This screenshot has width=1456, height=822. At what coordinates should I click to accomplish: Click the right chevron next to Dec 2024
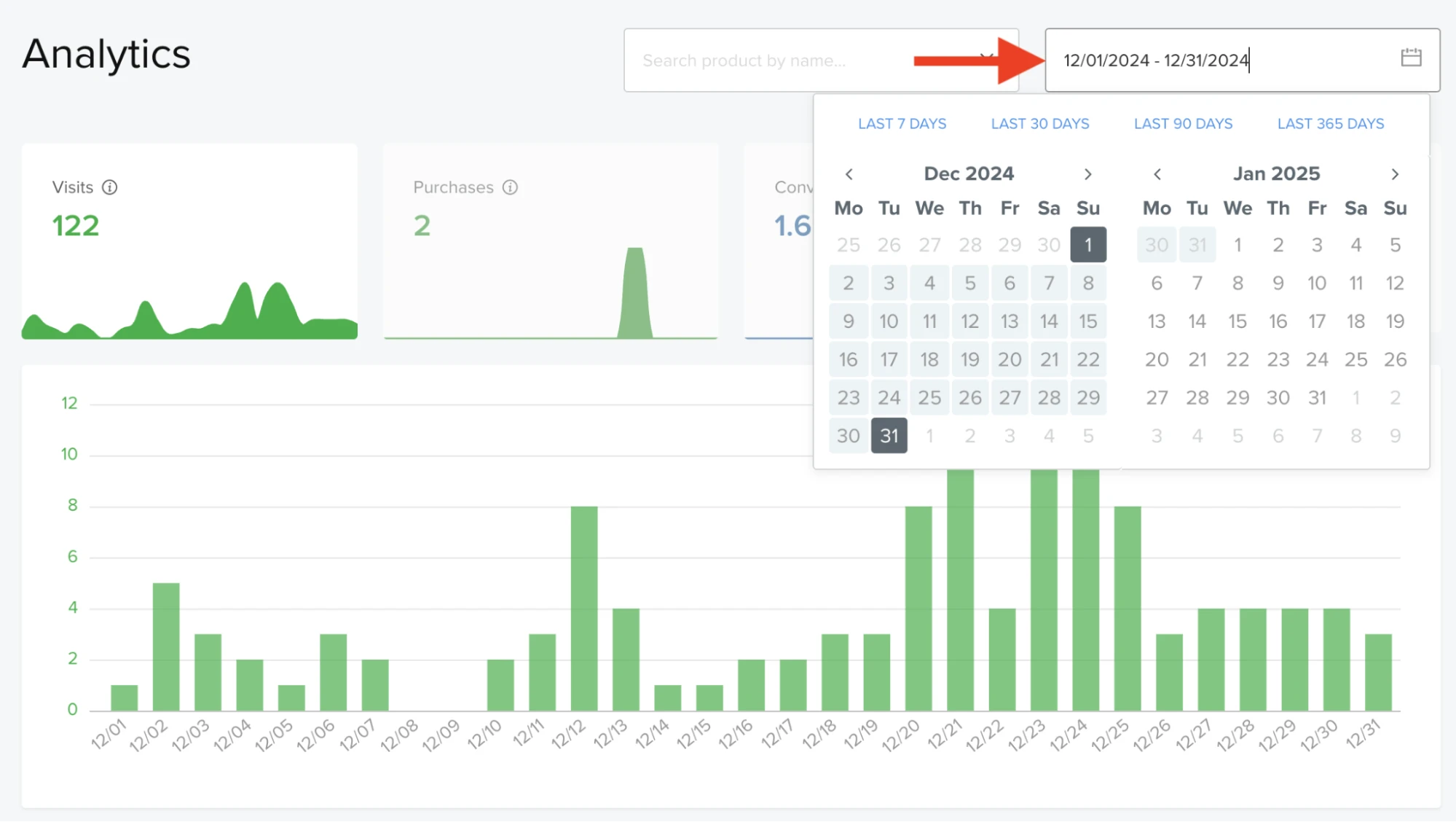(x=1088, y=174)
